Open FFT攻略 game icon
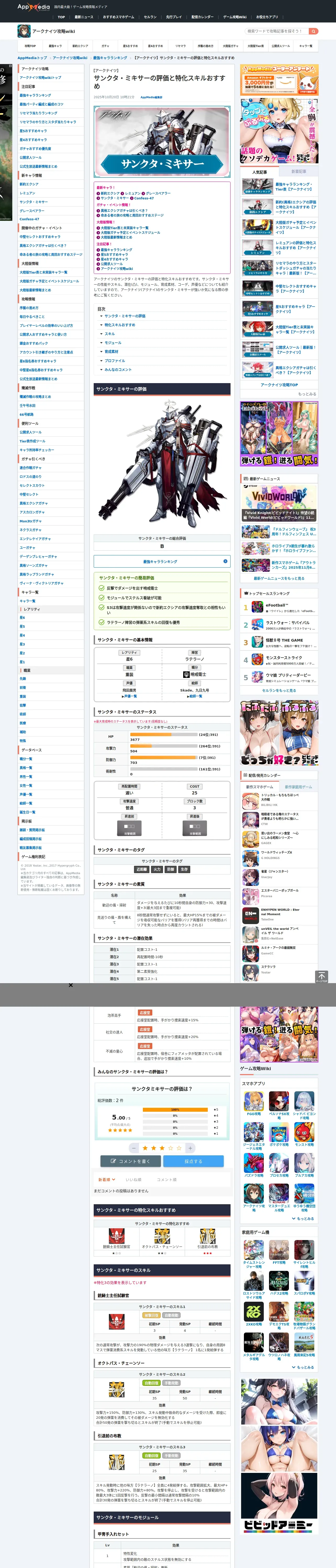The image size is (336, 1568). [x=279, y=1250]
